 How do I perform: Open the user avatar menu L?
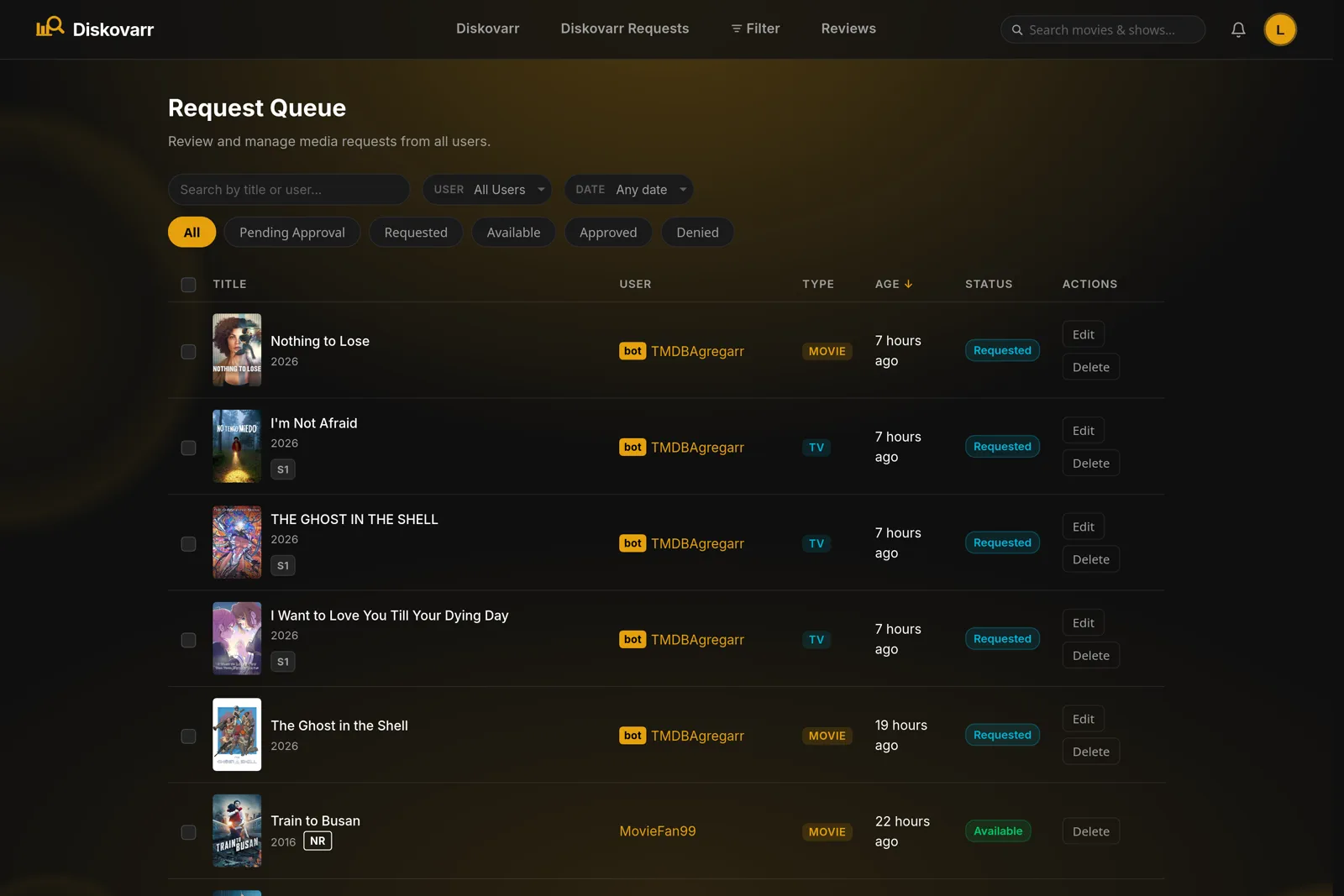(x=1280, y=29)
